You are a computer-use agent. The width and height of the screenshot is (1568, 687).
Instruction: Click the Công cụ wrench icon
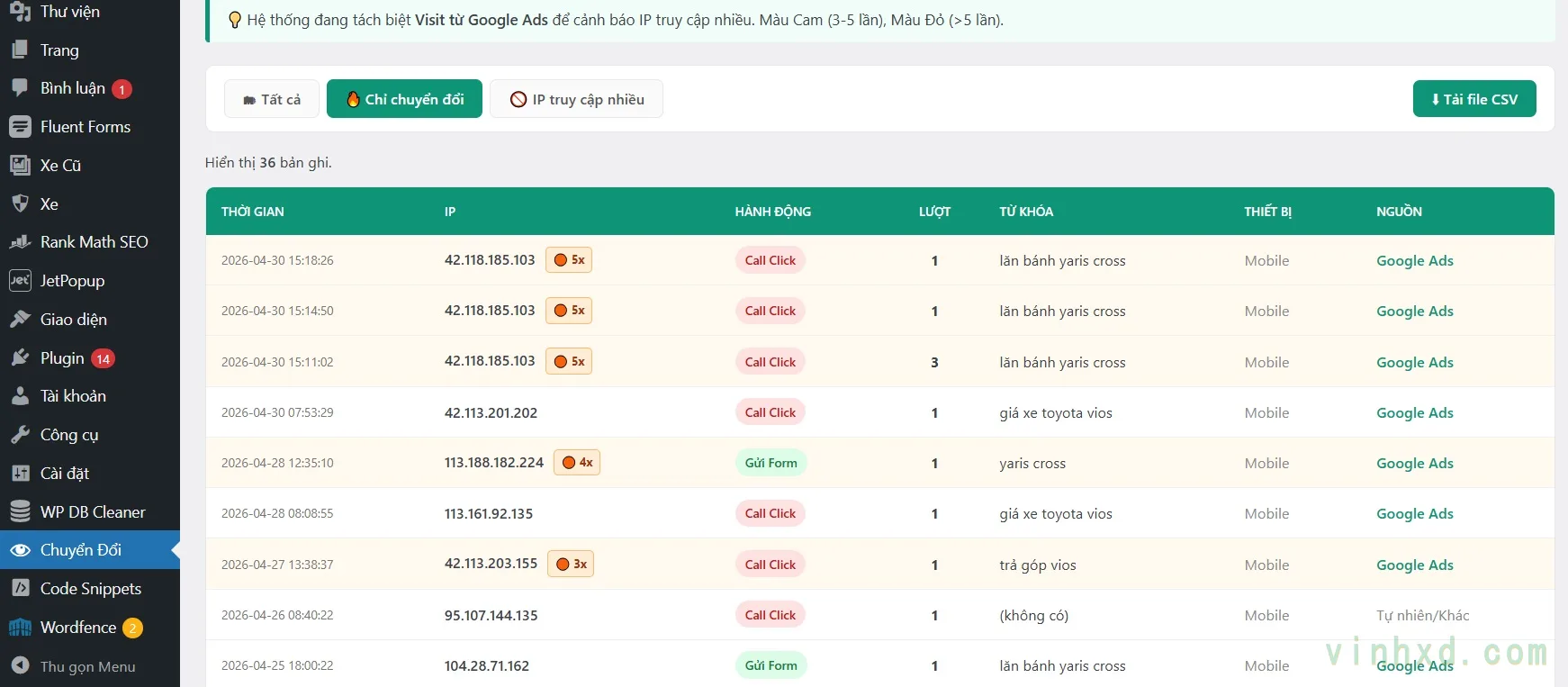(20, 435)
